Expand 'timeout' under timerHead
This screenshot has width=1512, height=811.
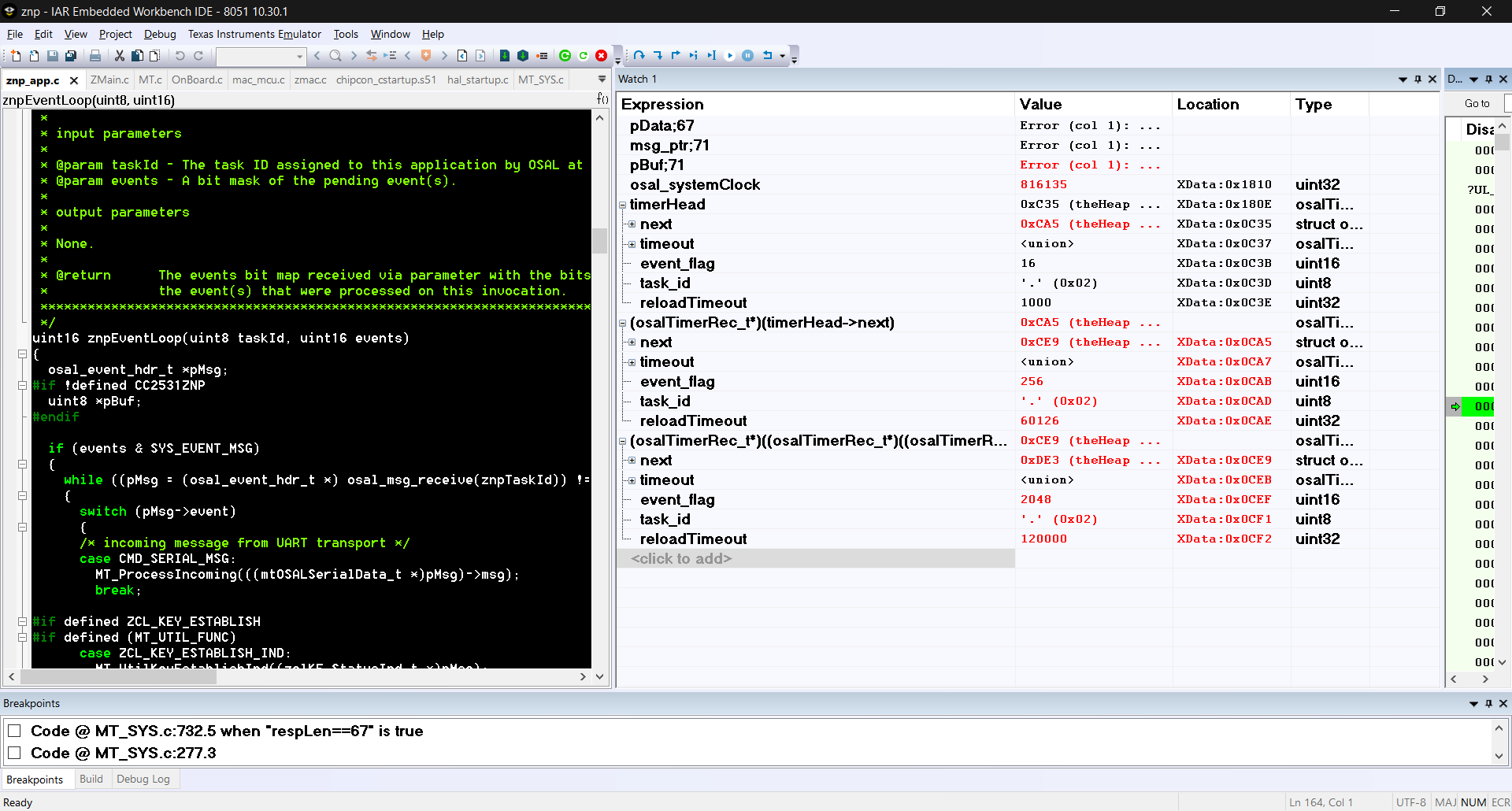pos(632,244)
